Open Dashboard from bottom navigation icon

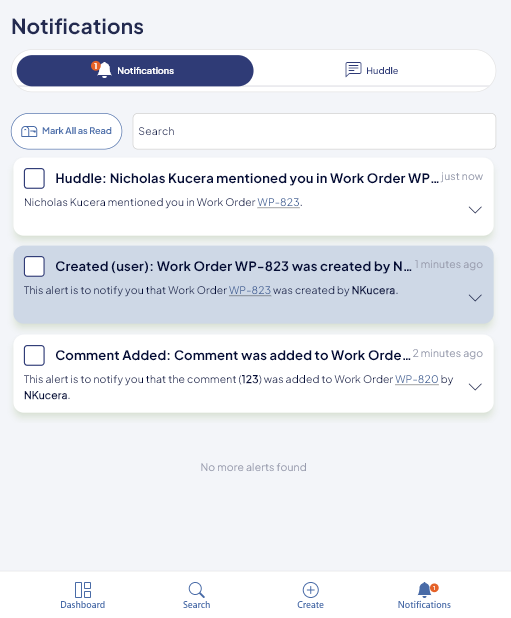pos(83,590)
